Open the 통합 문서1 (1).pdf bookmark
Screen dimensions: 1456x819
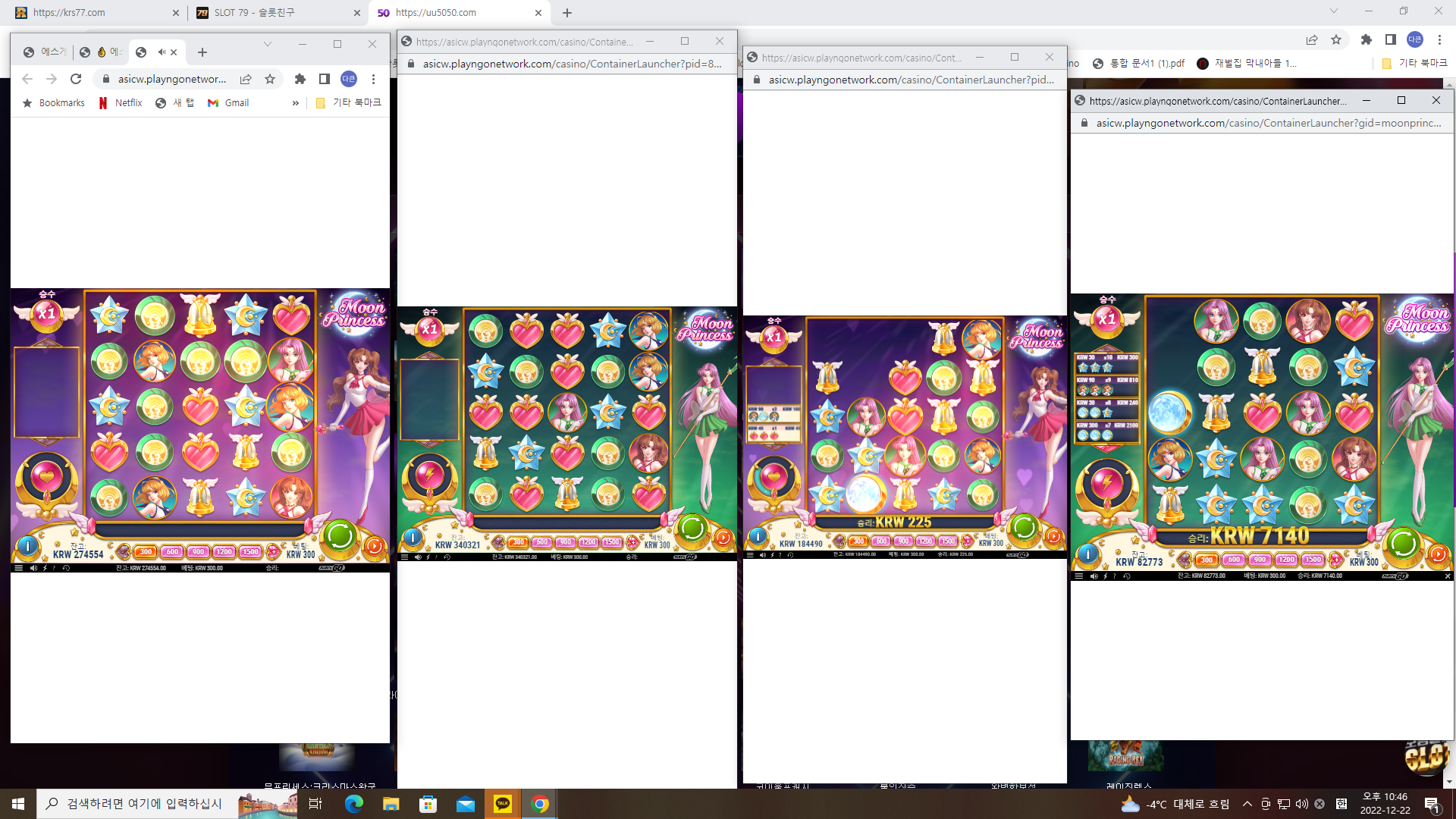pos(1138,64)
